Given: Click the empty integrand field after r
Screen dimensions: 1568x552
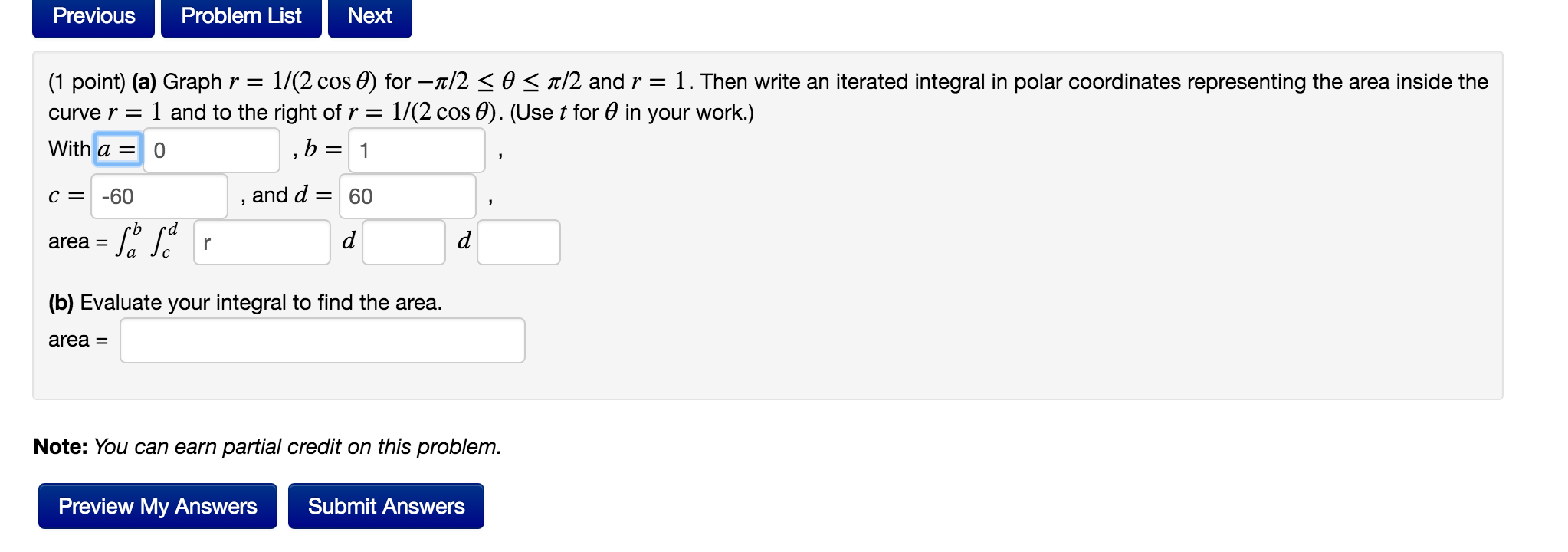Looking at the screenshot, I should [261, 243].
